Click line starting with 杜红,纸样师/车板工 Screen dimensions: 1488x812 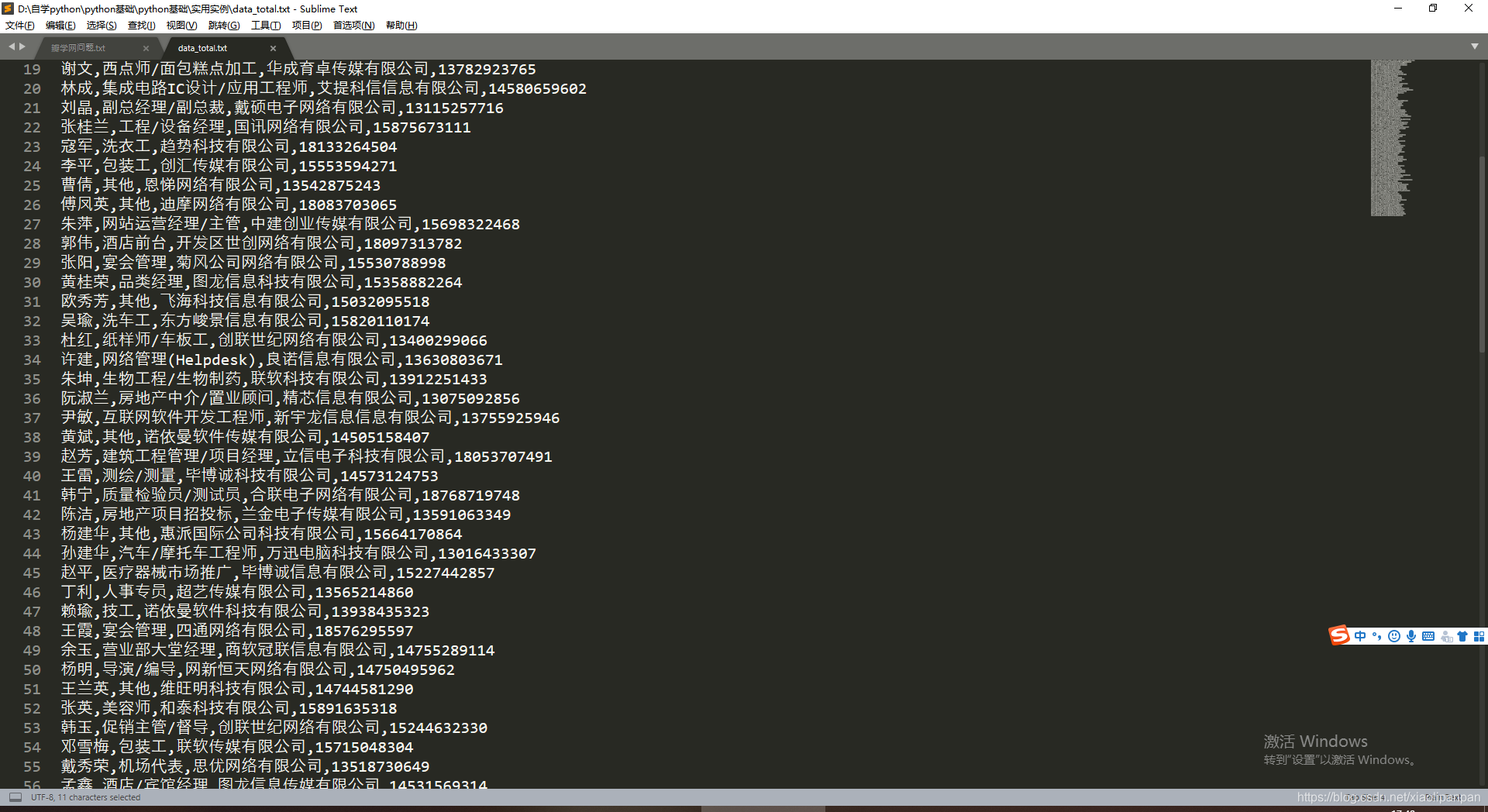tap(274, 341)
